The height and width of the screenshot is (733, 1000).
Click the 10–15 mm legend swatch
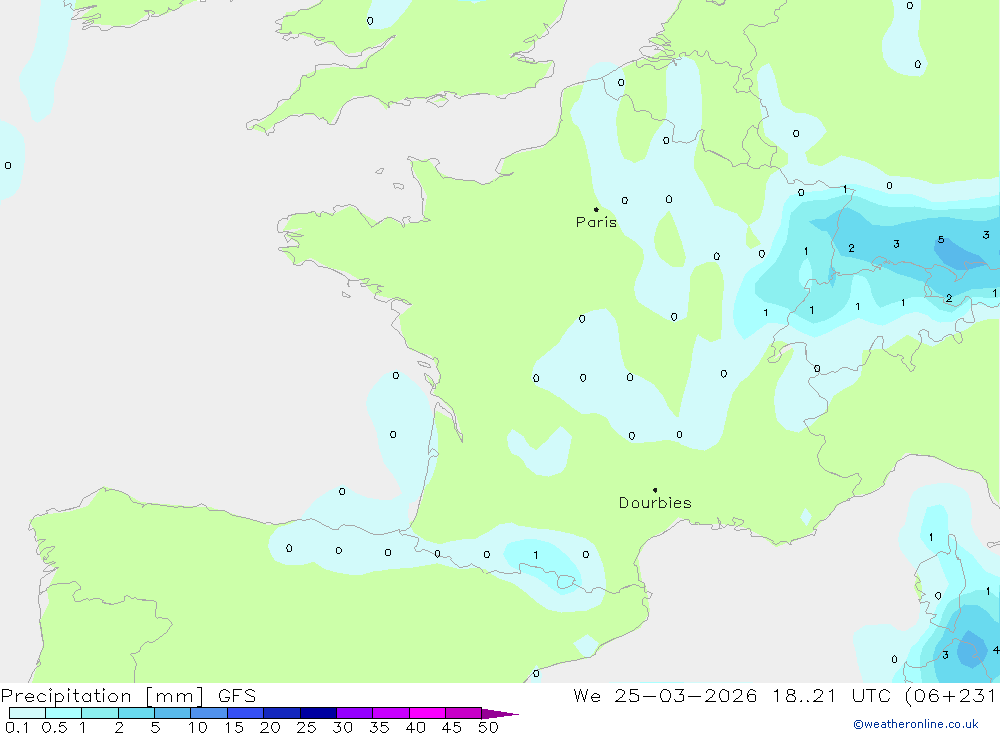209,713
